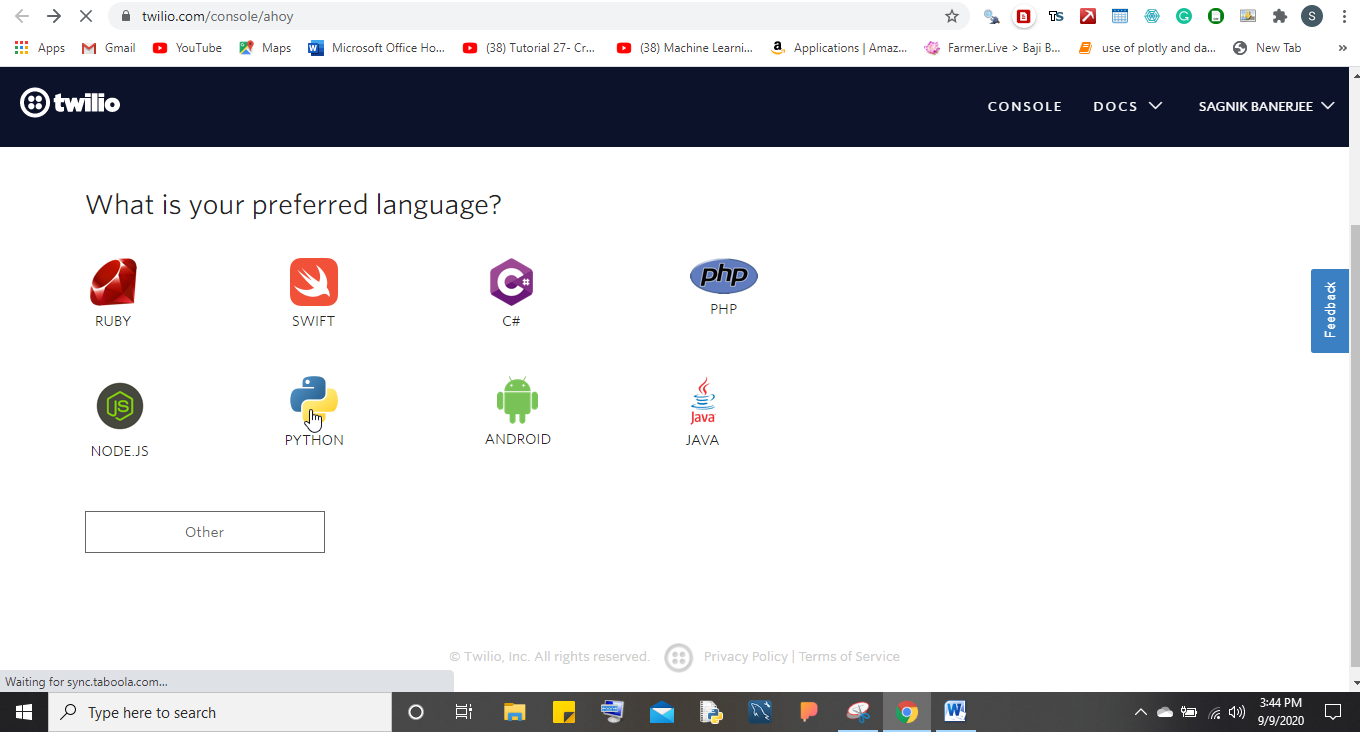
Task: Stop loading the page
Action: pyautogui.click(x=86, y=16)
